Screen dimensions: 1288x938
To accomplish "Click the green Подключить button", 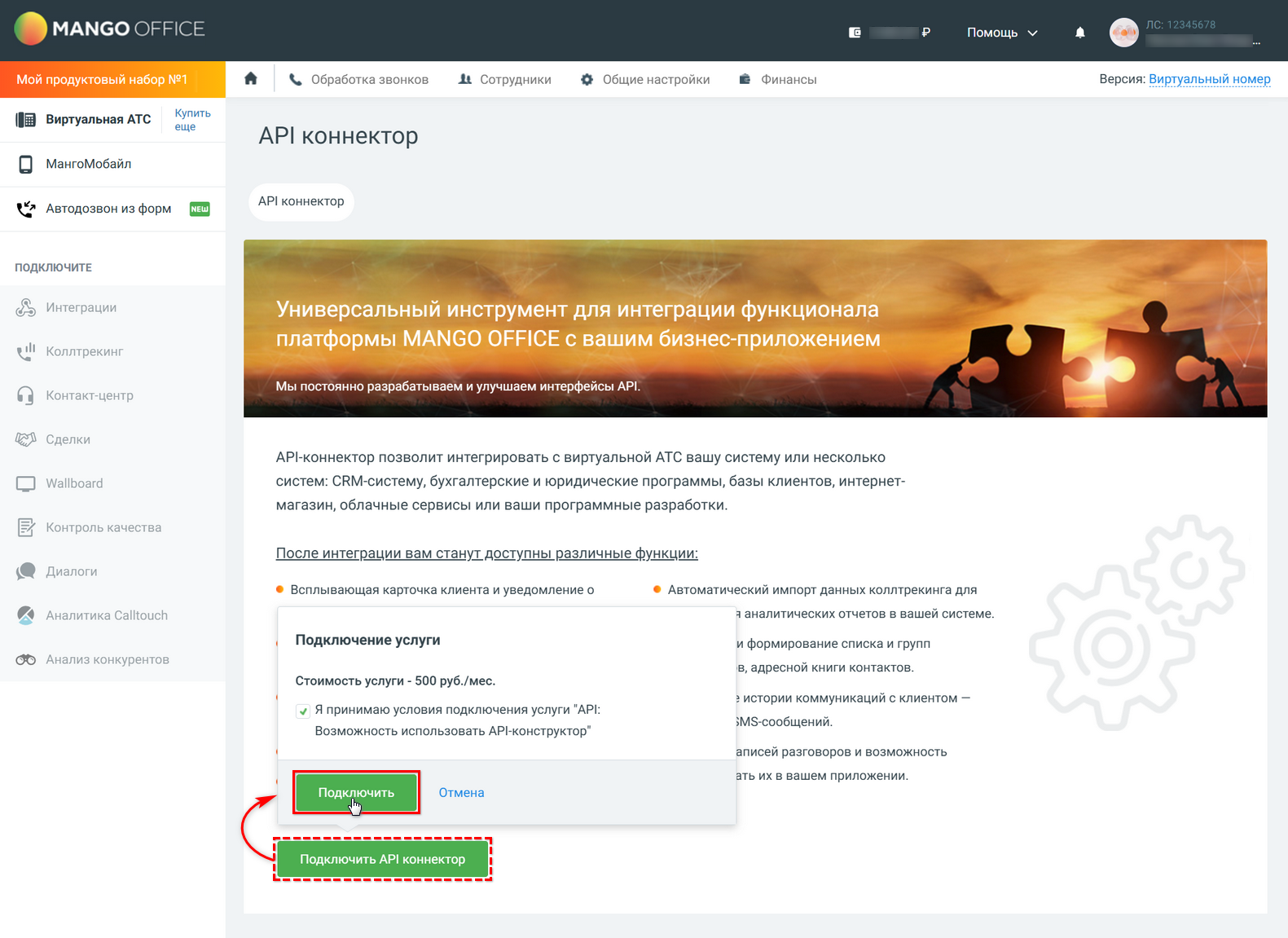I will 356,792.
